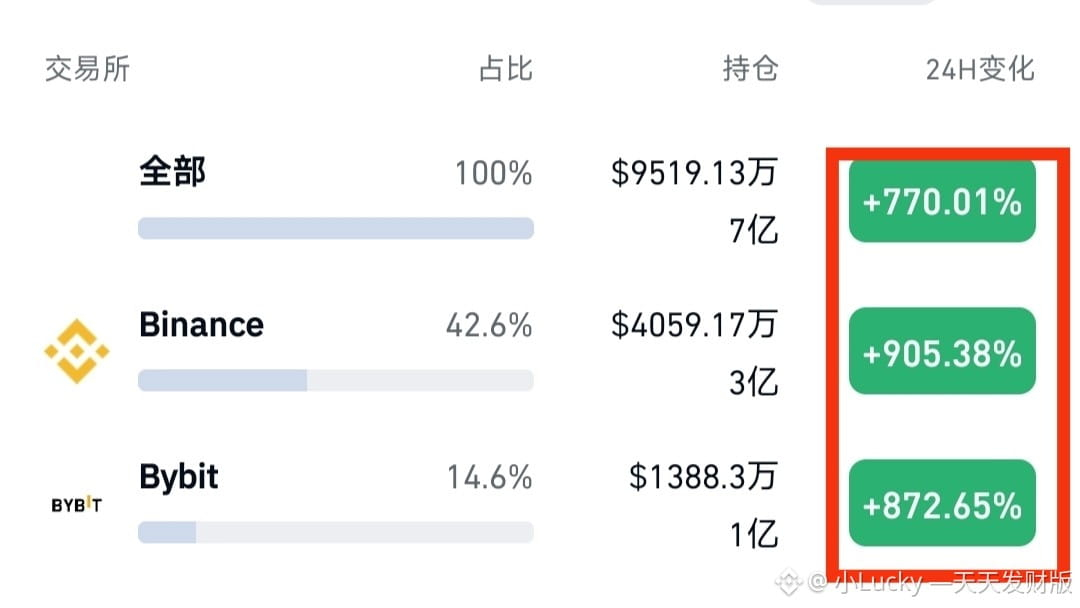Image resolution: width=1080 pixels, height=608 pixels.
Task: Sort by 24H变化 column header
Action: click(979, 69)
